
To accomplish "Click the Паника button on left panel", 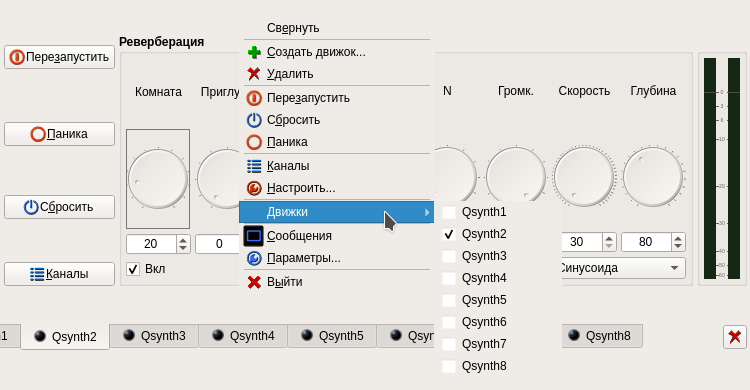I will (59, 134).
